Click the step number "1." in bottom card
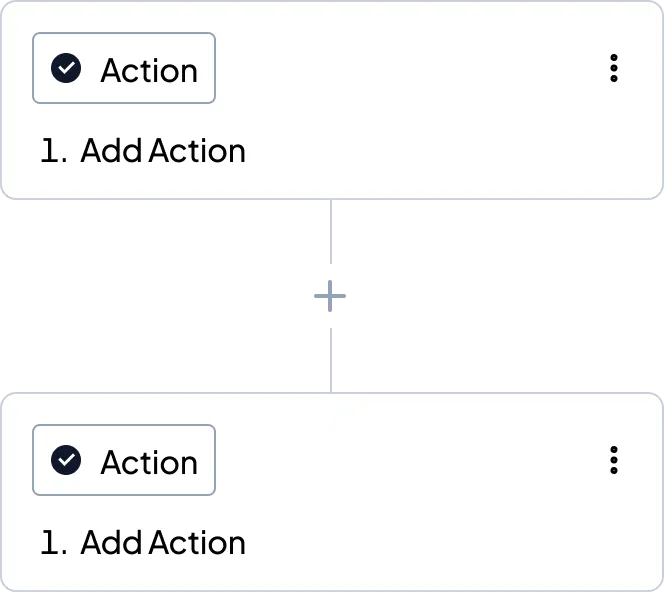Screen dimensions: 664x592 click(53, 543)
